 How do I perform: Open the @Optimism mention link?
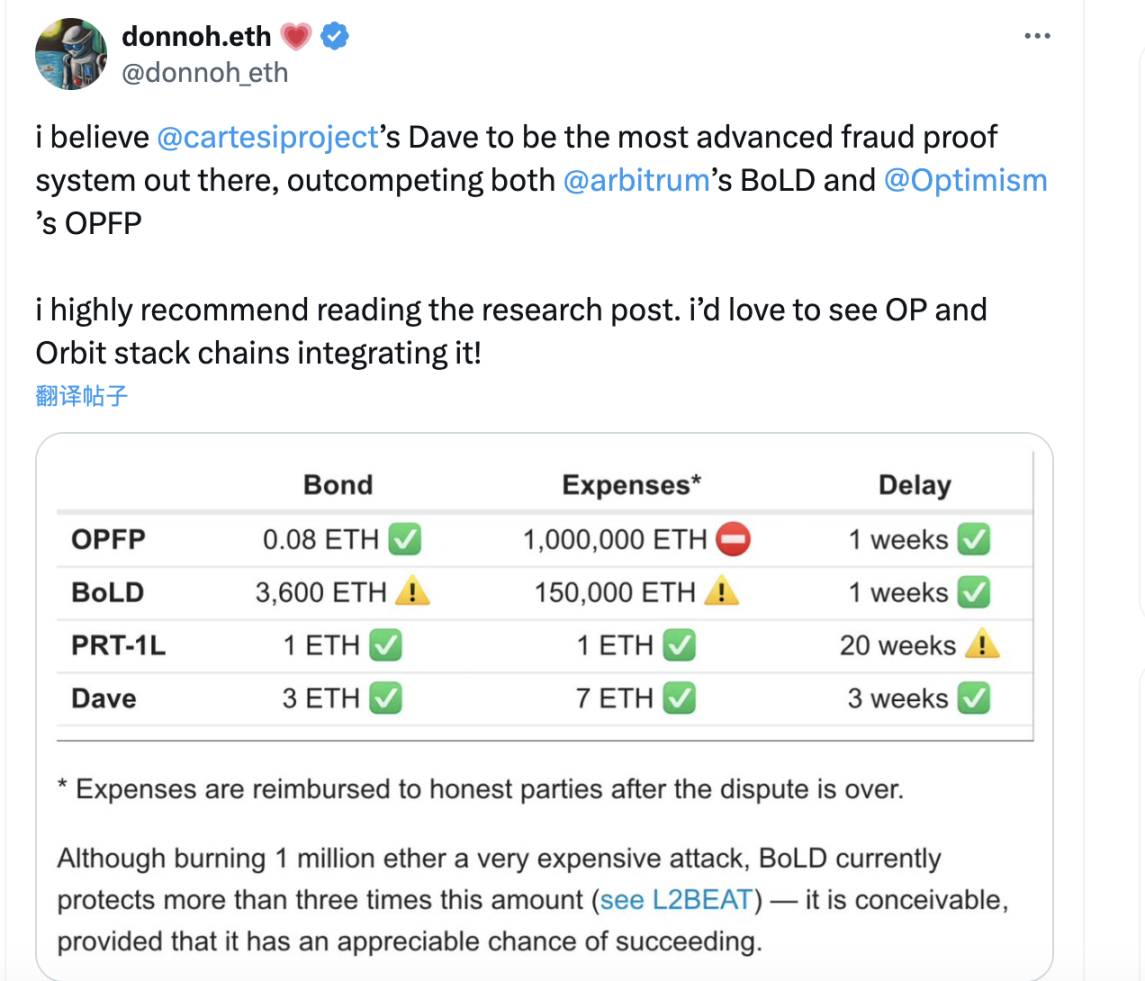point(965,180)
